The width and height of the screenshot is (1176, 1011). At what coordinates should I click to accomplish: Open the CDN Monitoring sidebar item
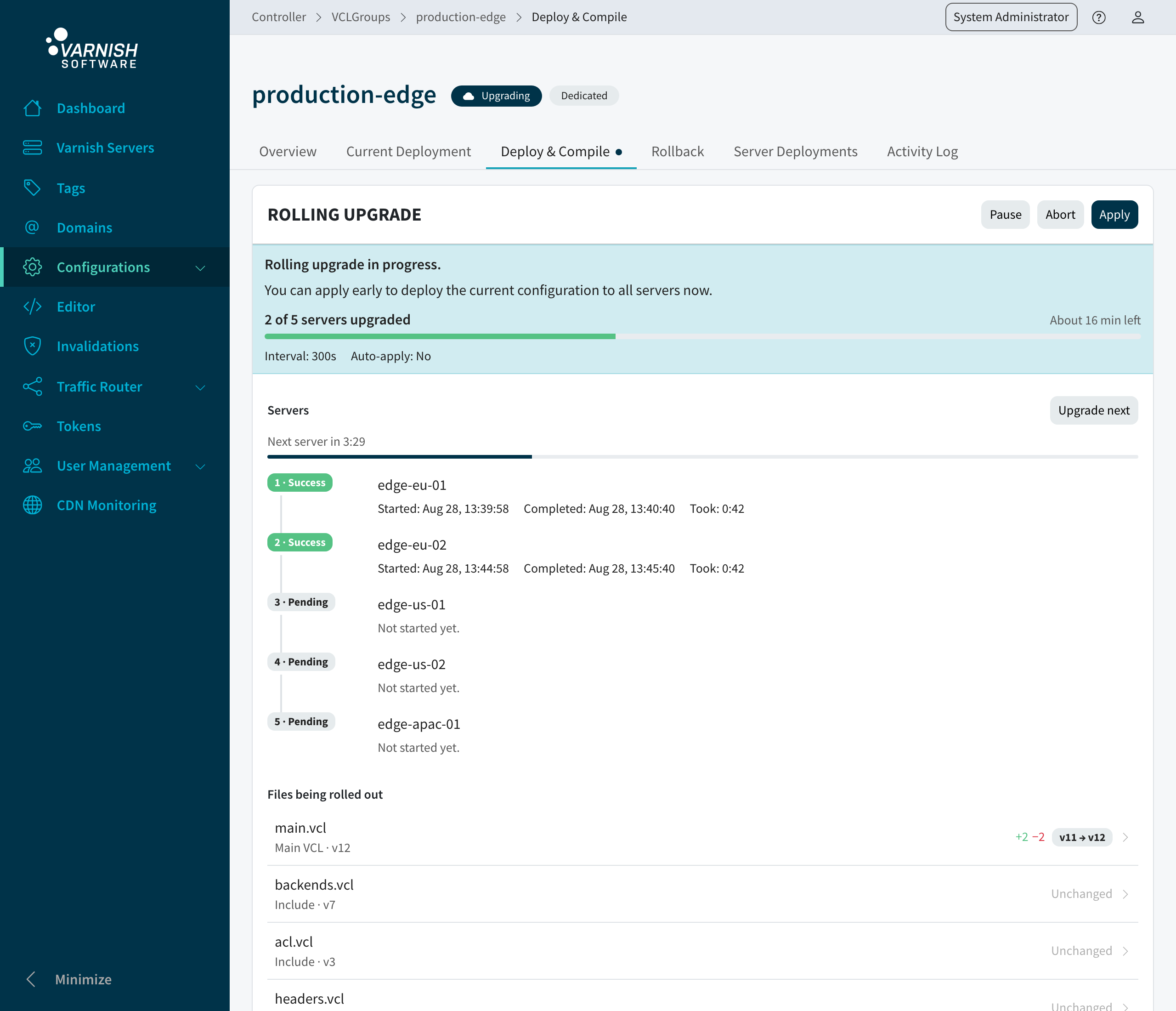pos(115,505)
